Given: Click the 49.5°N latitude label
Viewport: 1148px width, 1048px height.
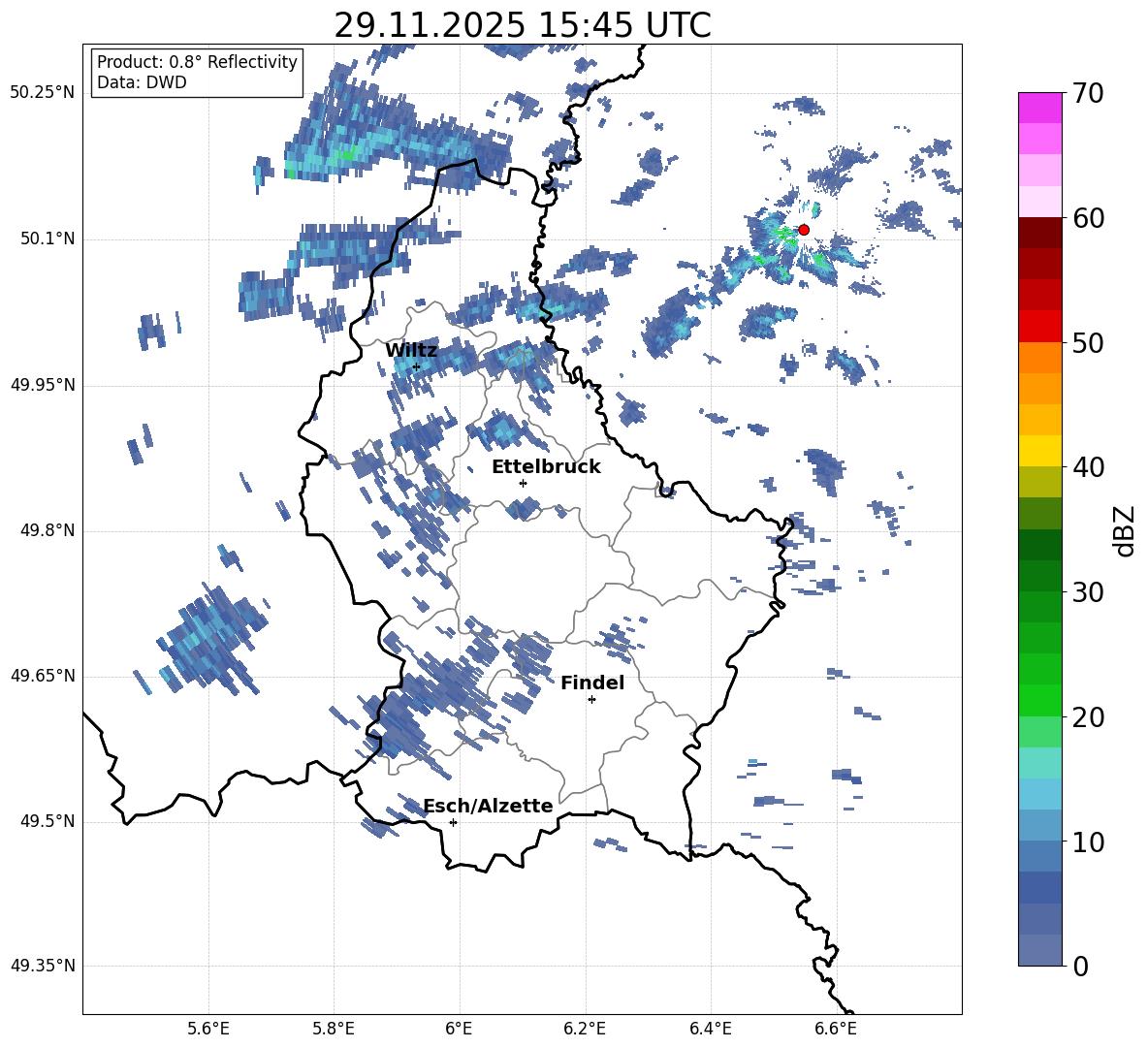Looking at the screenshot, I should pos(48,821).
